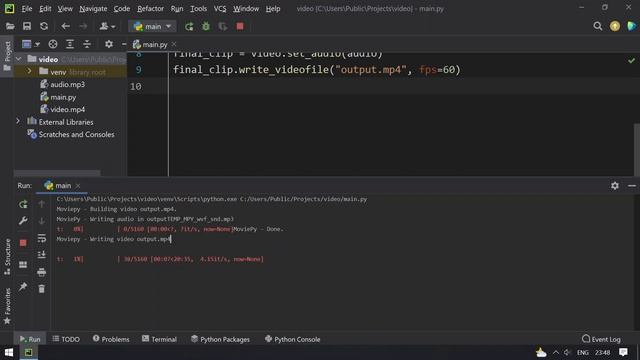
Task: Click the Rerun icon in Run panel
Action: point(23,204)
